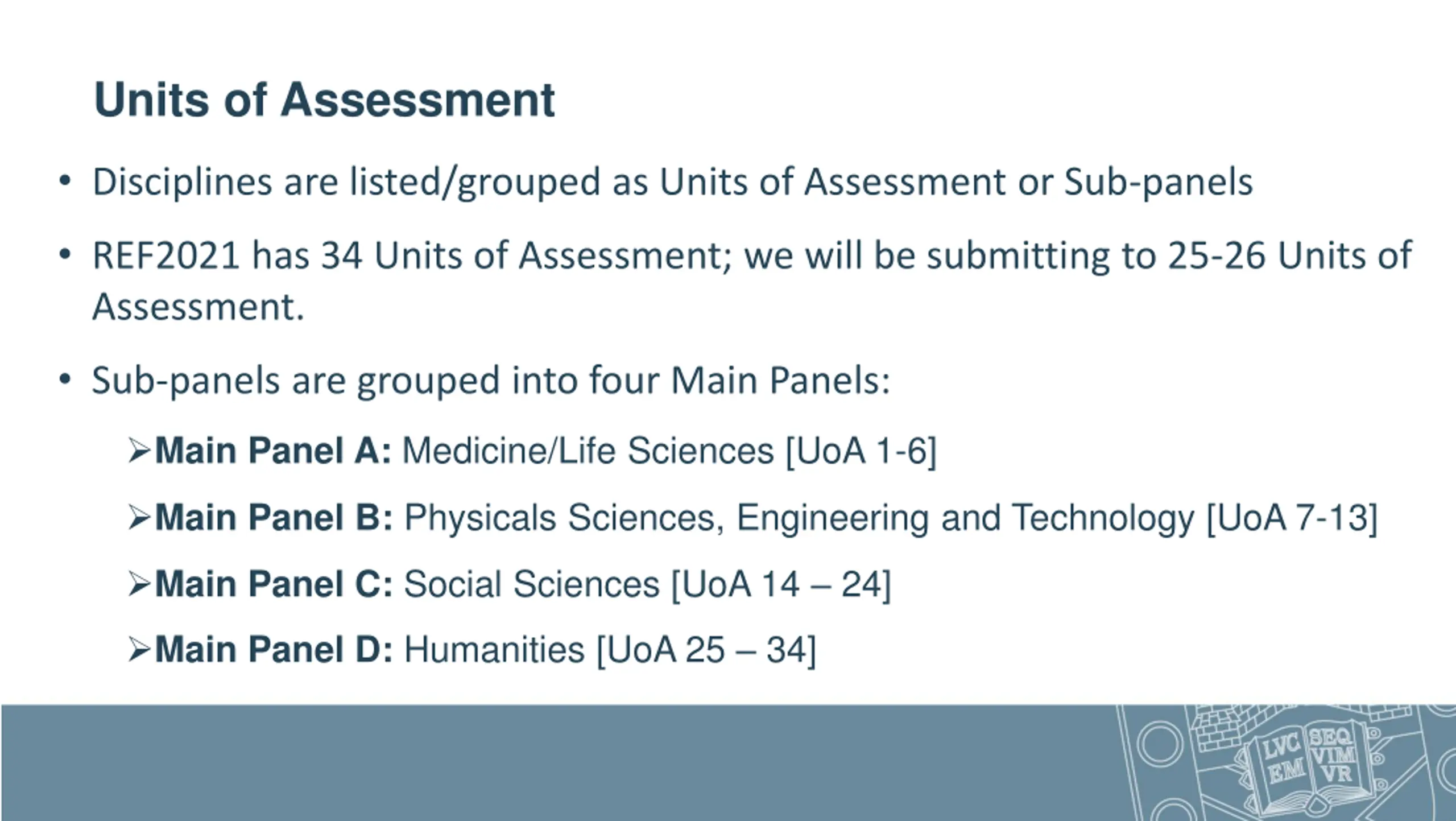Click the word "Humanities"

point(494,650)
